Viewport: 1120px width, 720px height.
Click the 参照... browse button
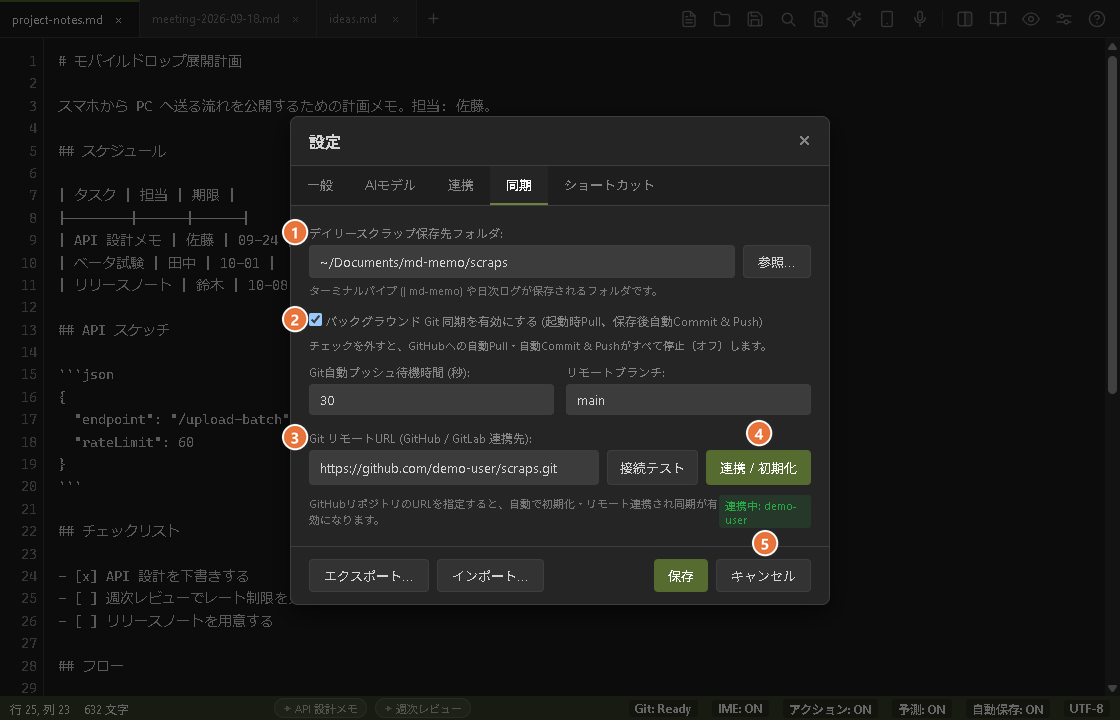(776, 262)
